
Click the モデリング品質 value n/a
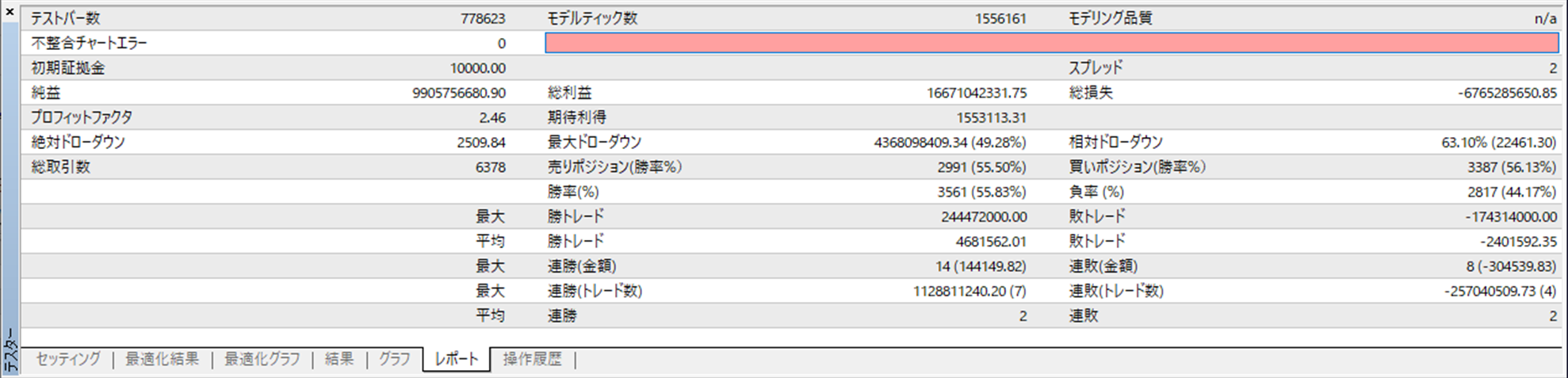tap(1545, 18)
